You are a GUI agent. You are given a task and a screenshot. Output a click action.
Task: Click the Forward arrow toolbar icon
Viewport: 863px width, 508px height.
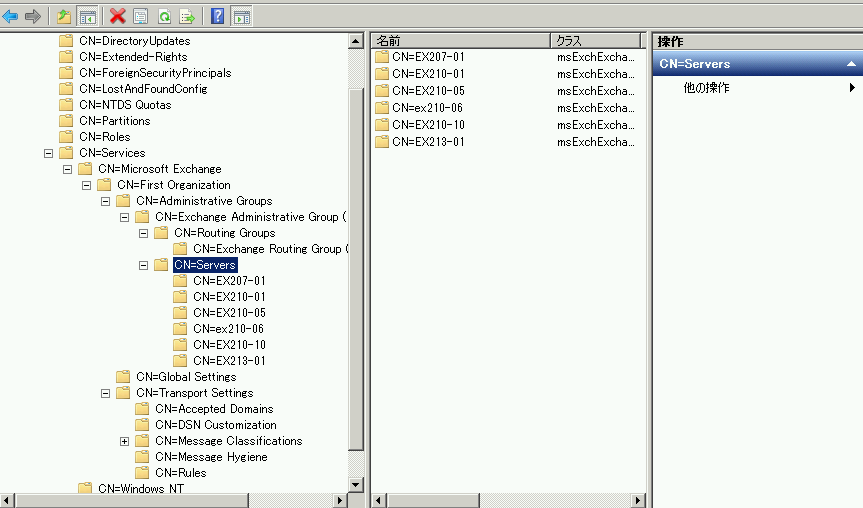(33, 17)
